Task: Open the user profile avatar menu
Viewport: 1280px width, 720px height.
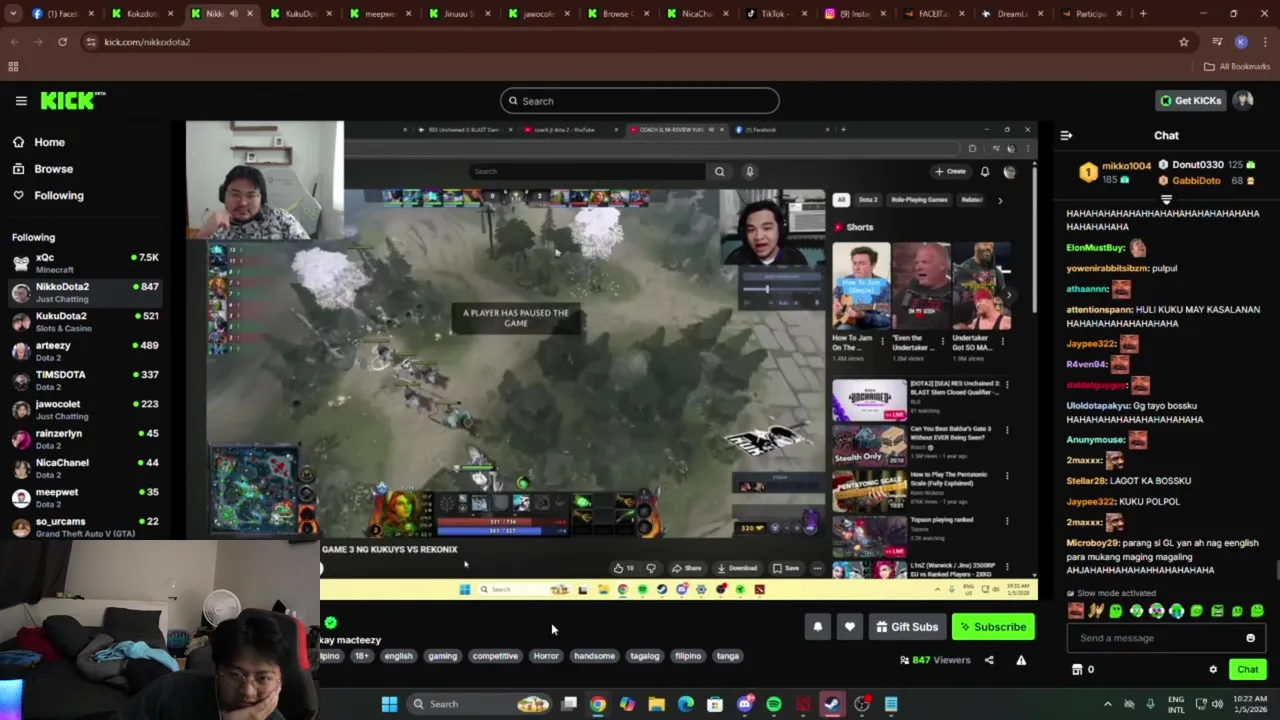Action: (x=1243, y=100)
